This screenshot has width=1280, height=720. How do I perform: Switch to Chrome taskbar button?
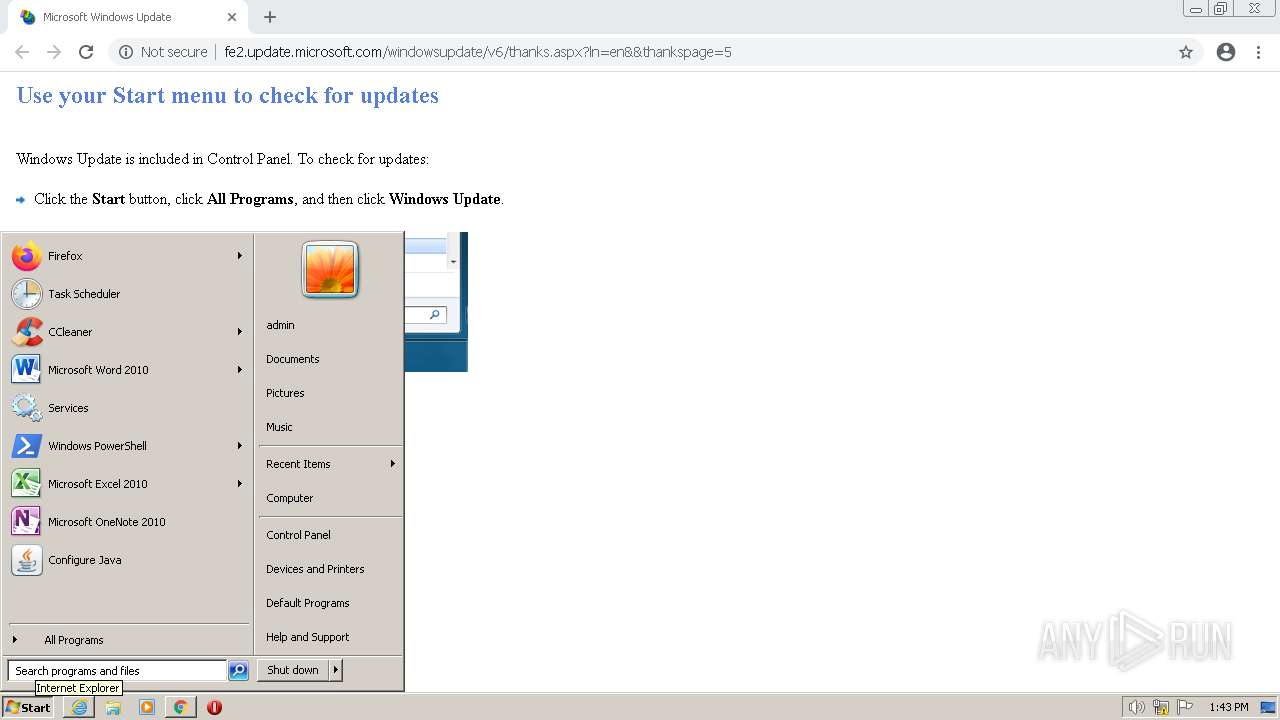(x=180, y=707)
